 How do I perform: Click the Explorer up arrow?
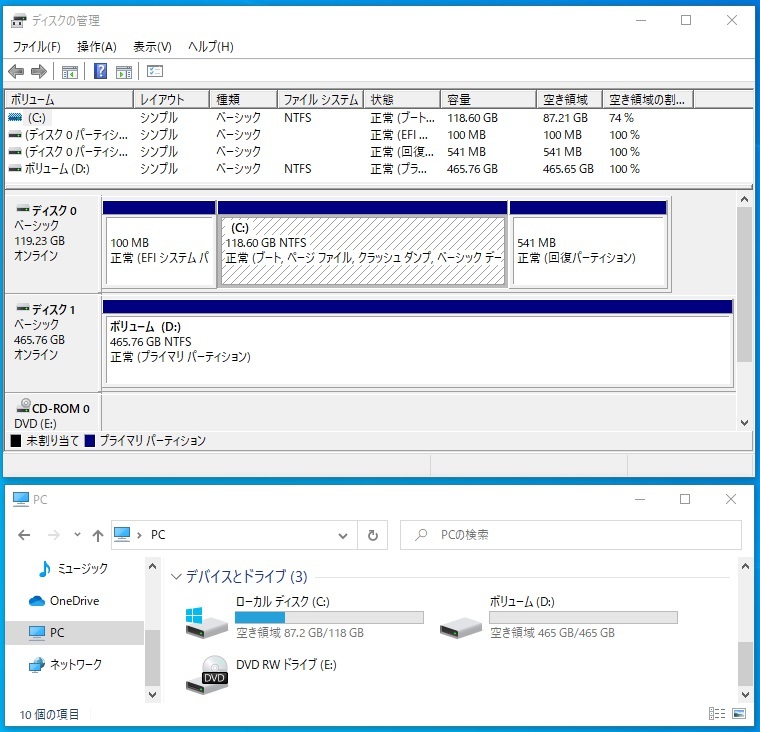tap(98, 535)
